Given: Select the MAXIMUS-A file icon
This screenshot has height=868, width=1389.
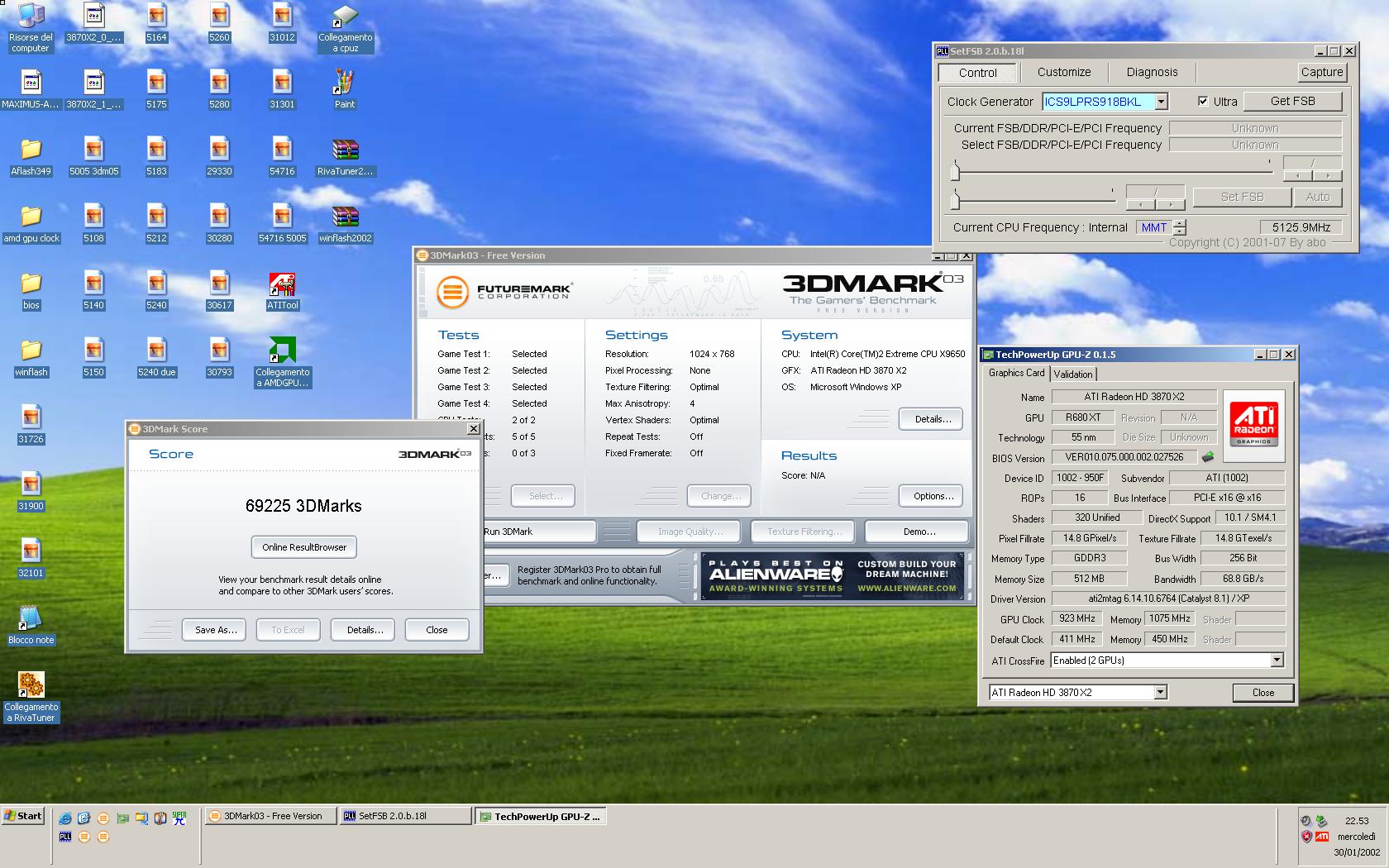Looking at the screenshot, I should tap(31, 89).
